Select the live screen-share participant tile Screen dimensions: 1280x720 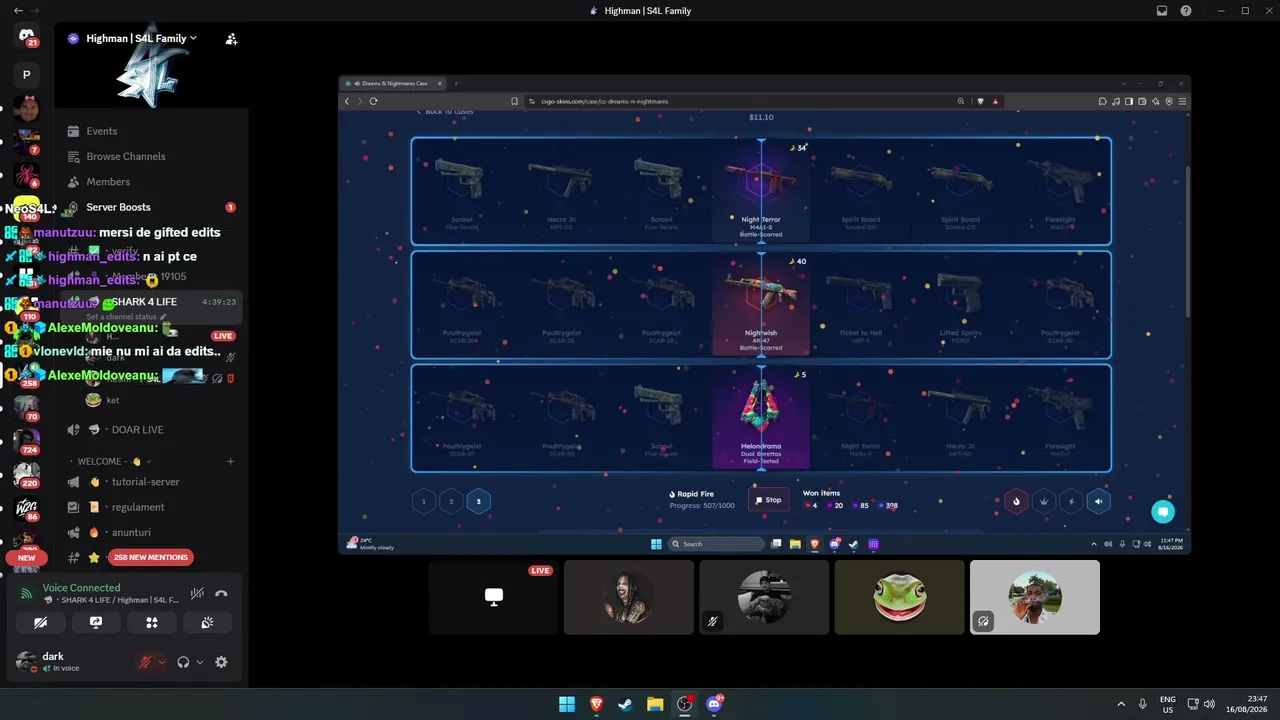pyautogui.click(x=493, y=597)
